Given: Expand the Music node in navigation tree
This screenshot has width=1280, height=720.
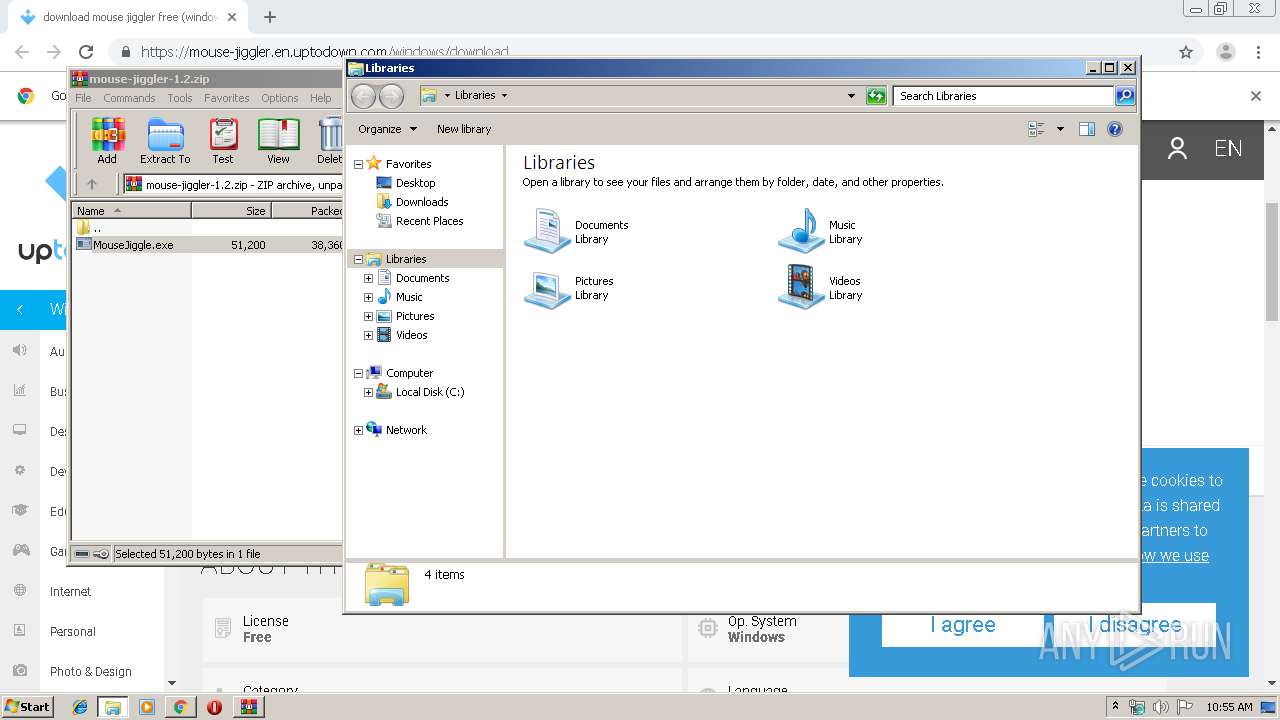Looking at the screenshot, I should click(368, 297).
